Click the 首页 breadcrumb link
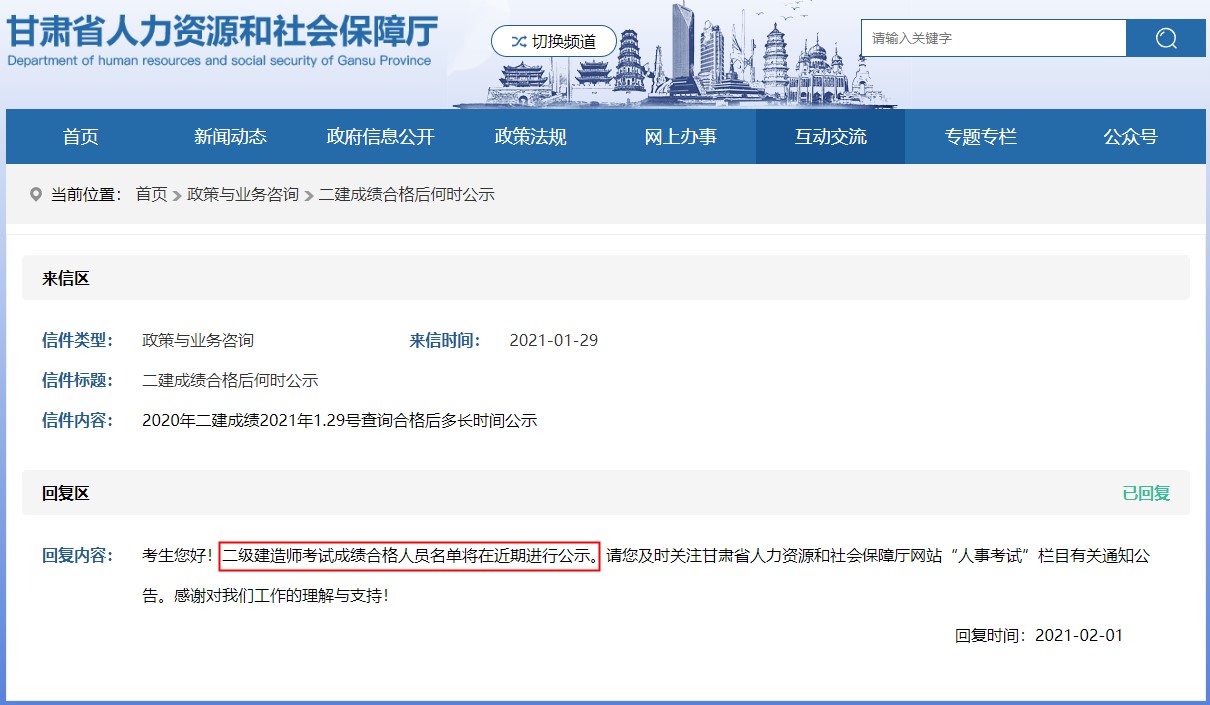 (149, 195)
